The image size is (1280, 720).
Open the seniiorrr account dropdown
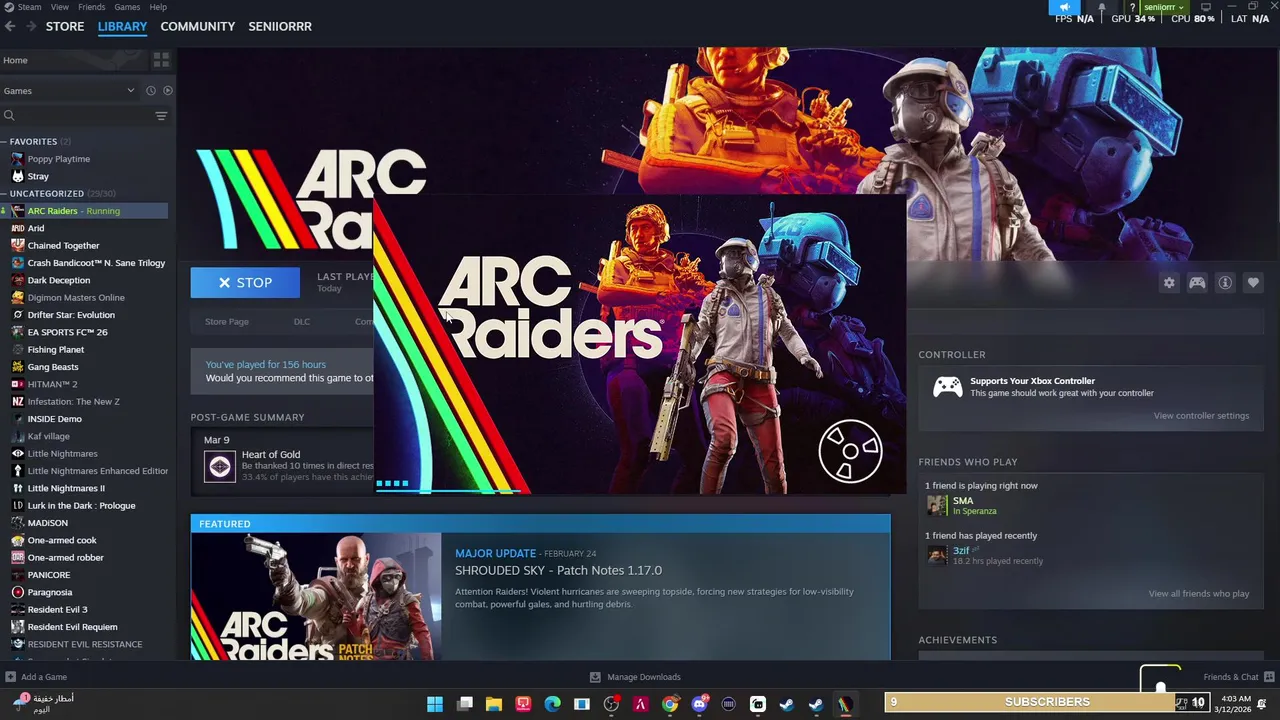point(1165,7)
